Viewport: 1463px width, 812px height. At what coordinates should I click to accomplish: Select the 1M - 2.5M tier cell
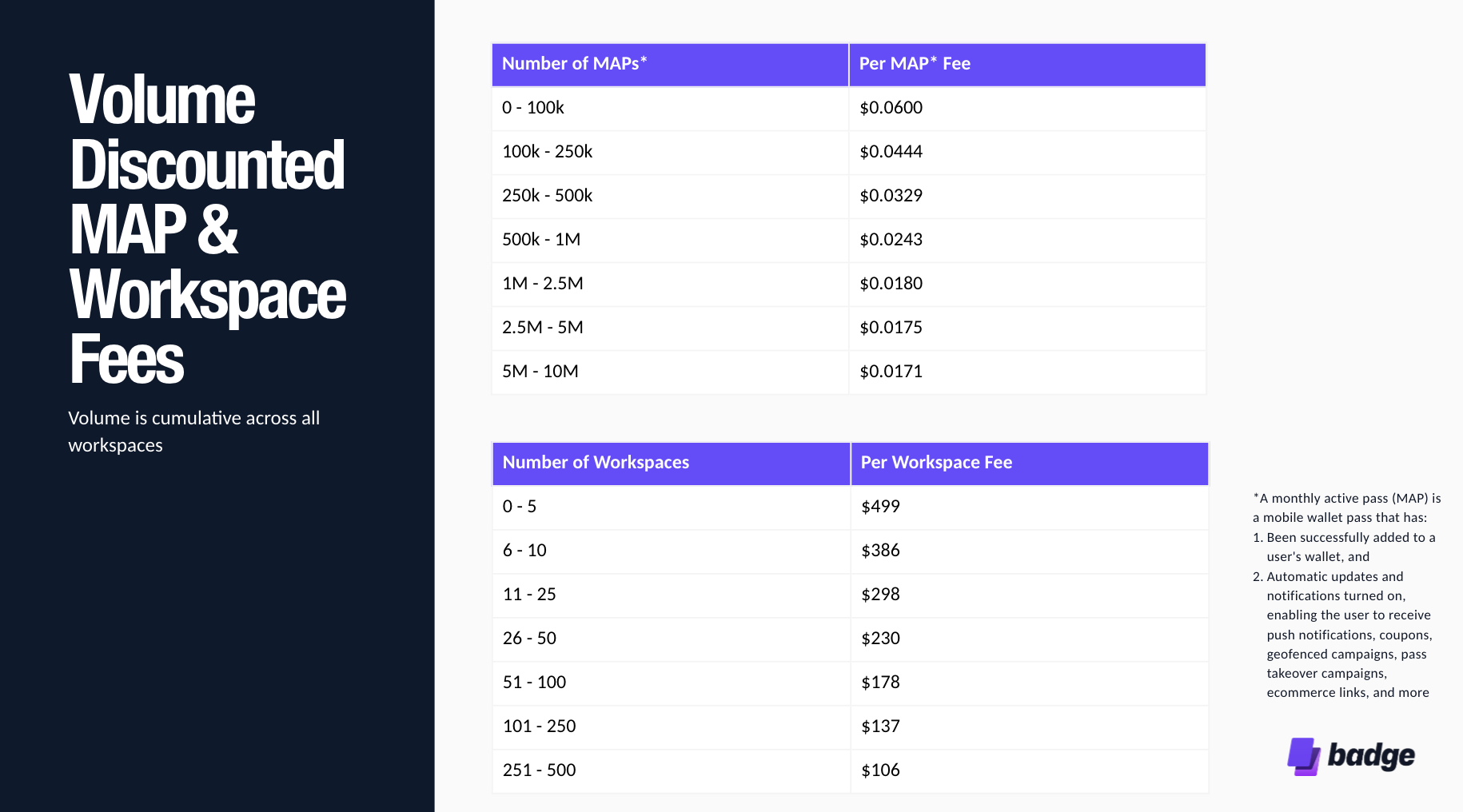click(x=543, y=284)
